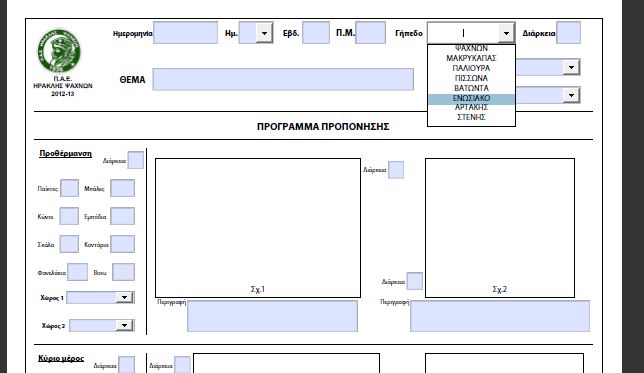Click the top-row Διάρκεια field beside Γήπεδο
This screenshot has height=373, width=644.
(568, 33)
